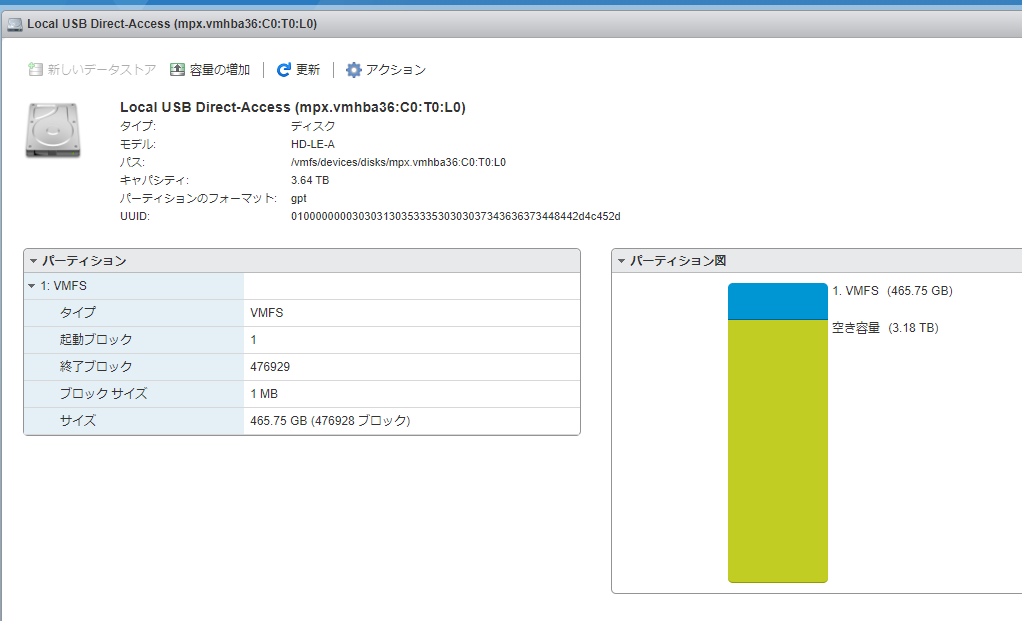Viewport: 1022px width, 621px height.
Task: Click the blue refresh arrow icon
Action: click(x=284, y=70)
